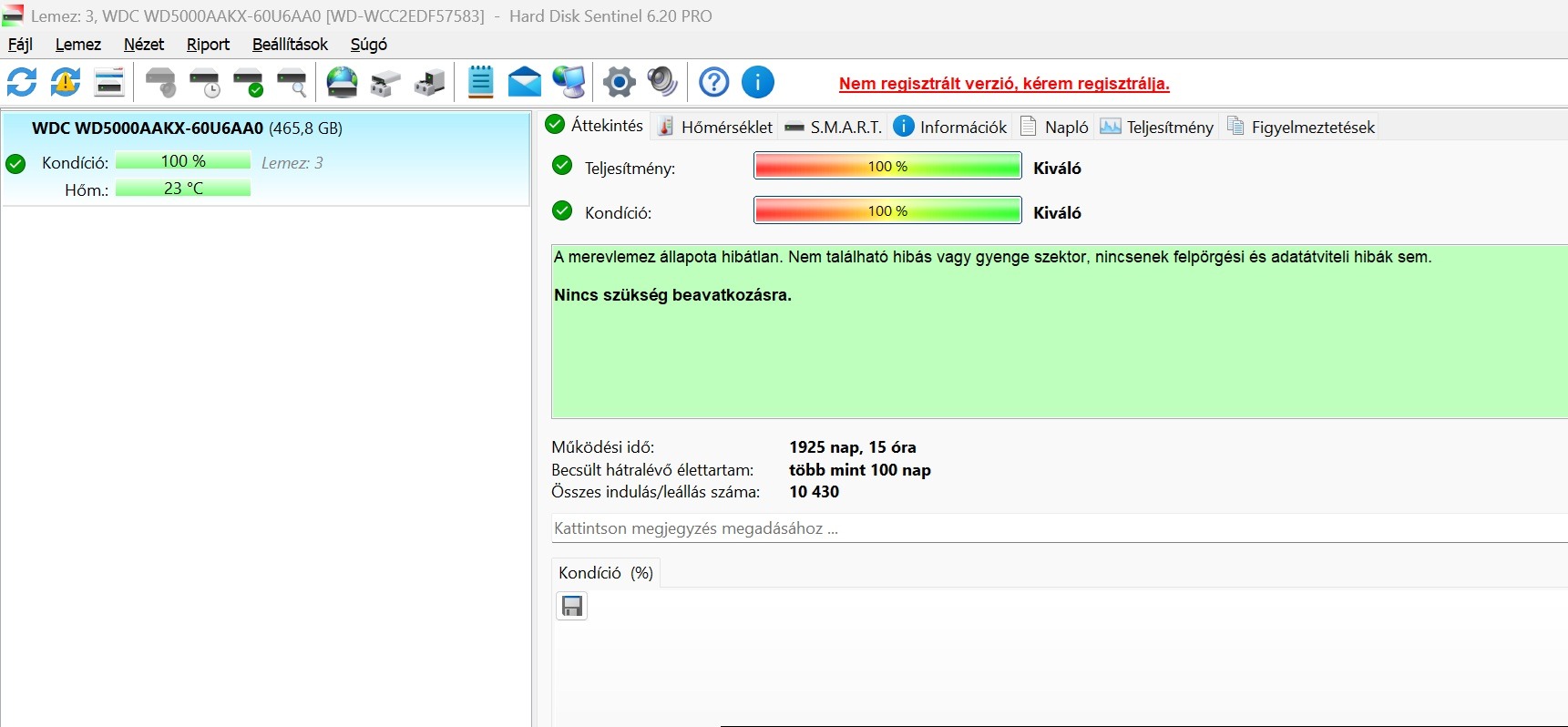Click the 'Összes indulás/leállás száma:' label
Viewport: 1568px width, 727px height.
(655, 492)
